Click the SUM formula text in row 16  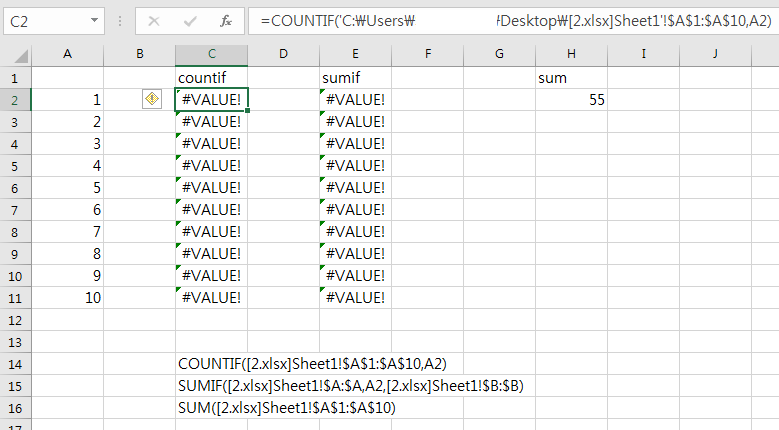coord(287,408)
